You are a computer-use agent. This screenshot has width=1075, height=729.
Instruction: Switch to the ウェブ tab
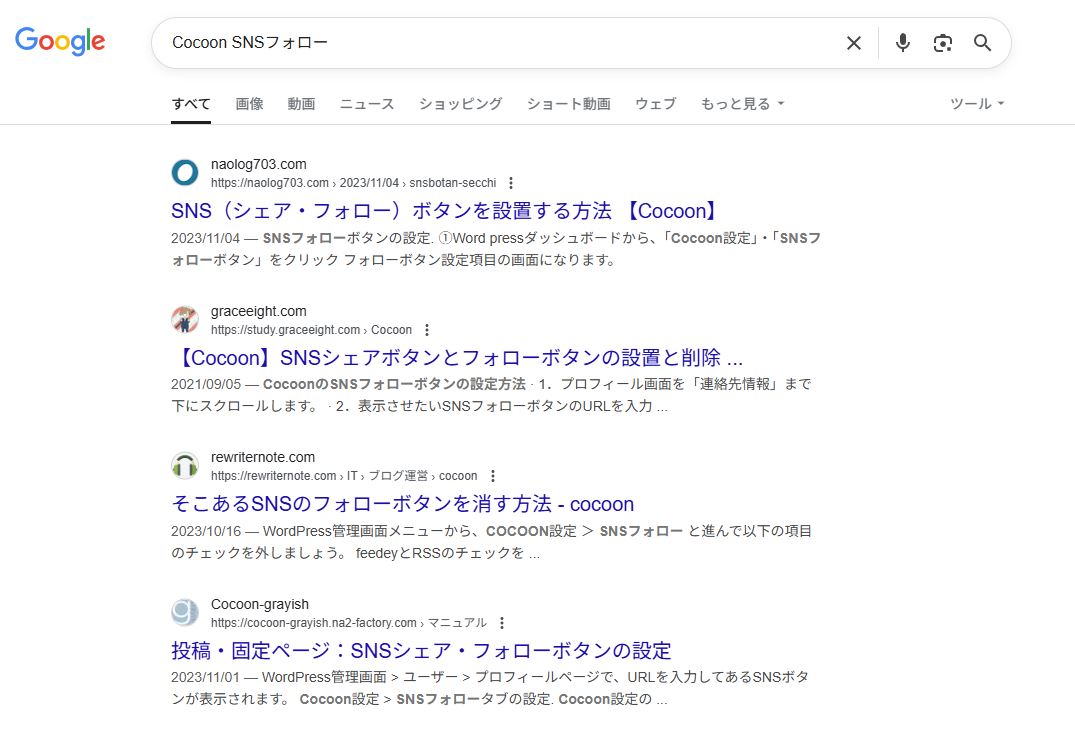(655, 104)
